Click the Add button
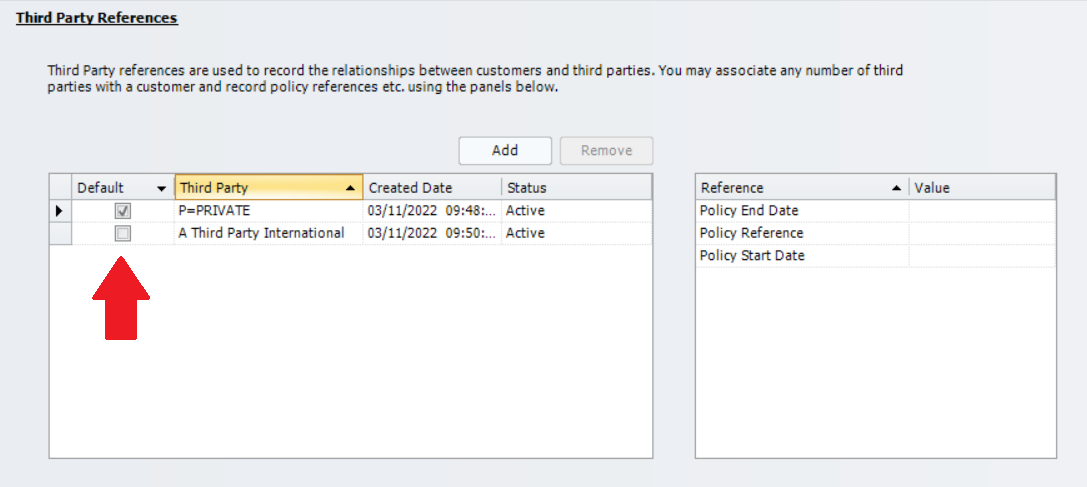Screen dimensions: 1087x487 click(x=505, y=151)
